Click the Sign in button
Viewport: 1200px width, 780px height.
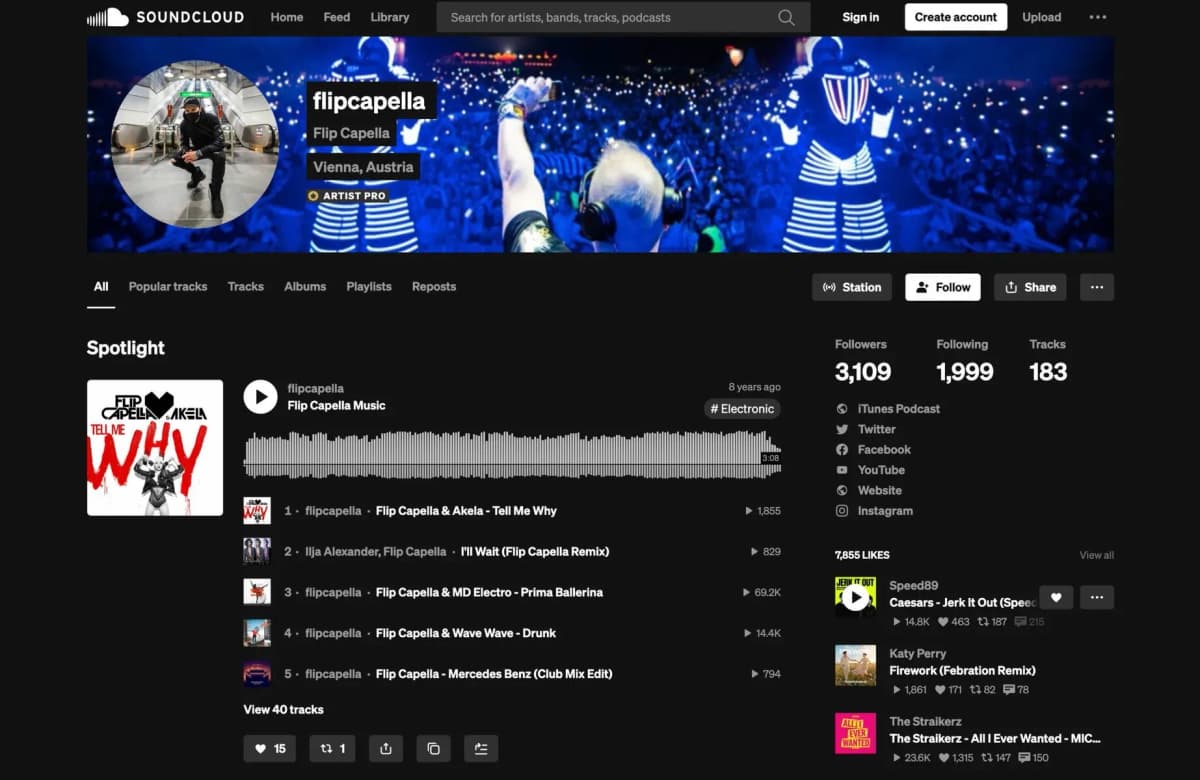coord(861,17)
